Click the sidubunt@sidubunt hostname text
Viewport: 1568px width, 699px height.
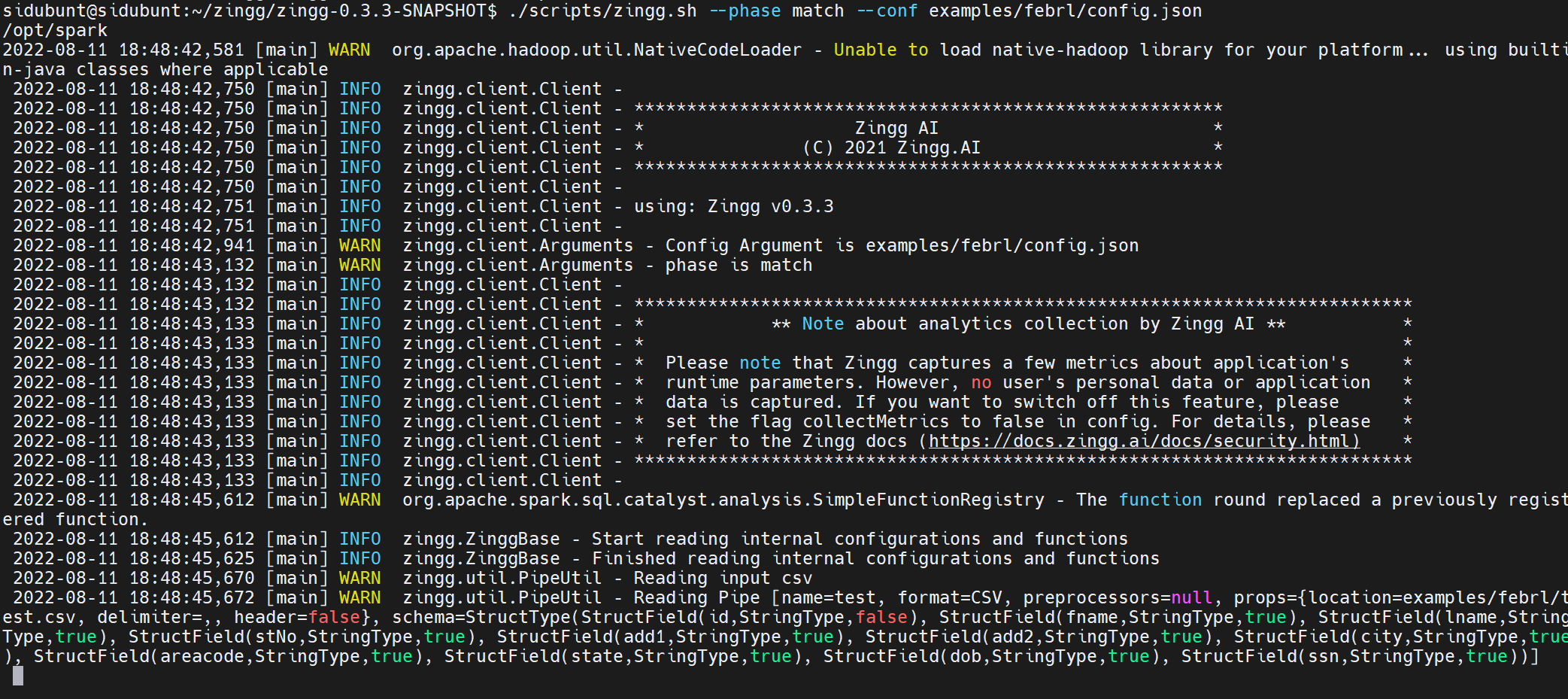pos(90,11)
